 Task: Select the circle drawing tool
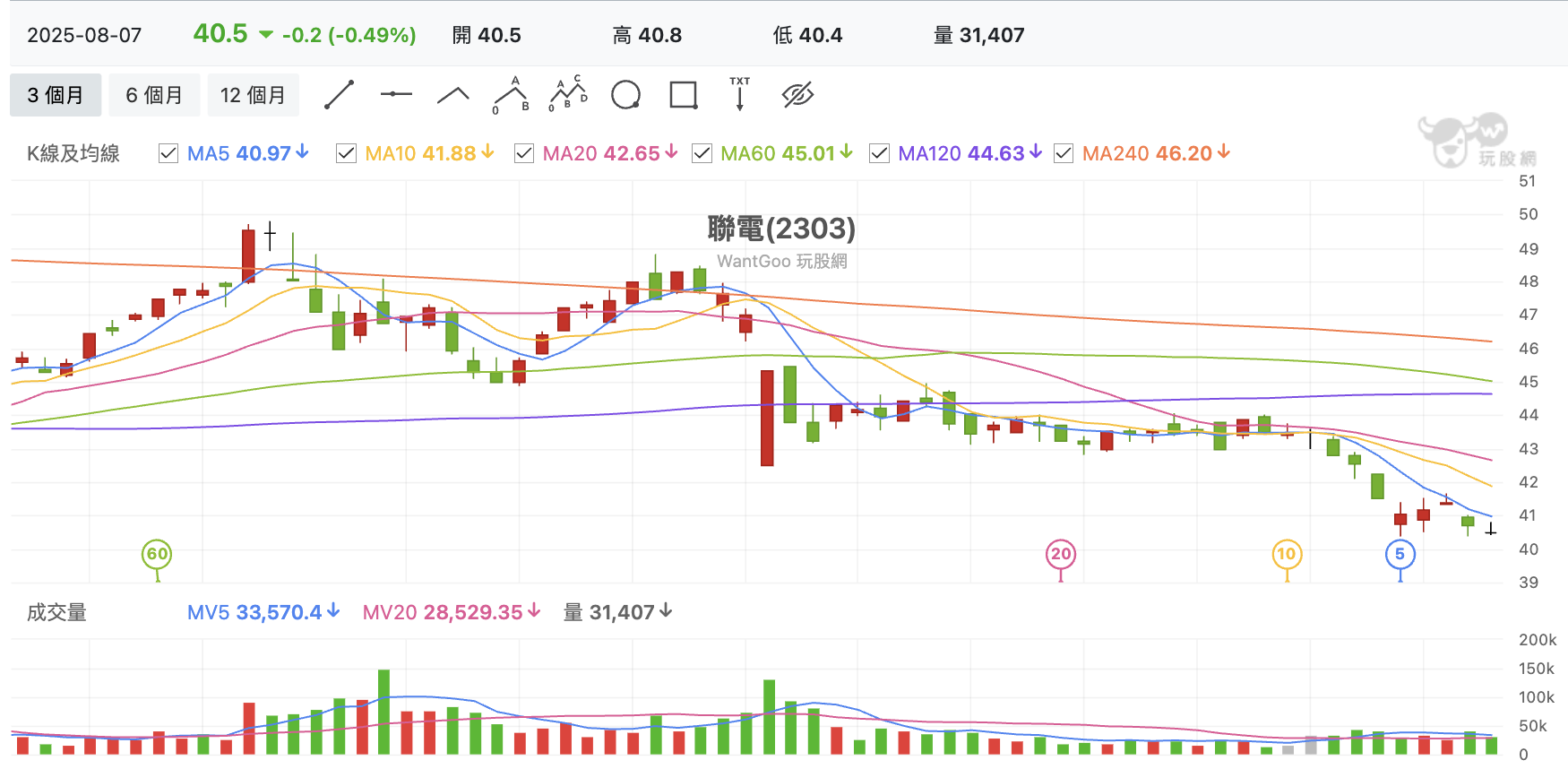tap(625, 95)
